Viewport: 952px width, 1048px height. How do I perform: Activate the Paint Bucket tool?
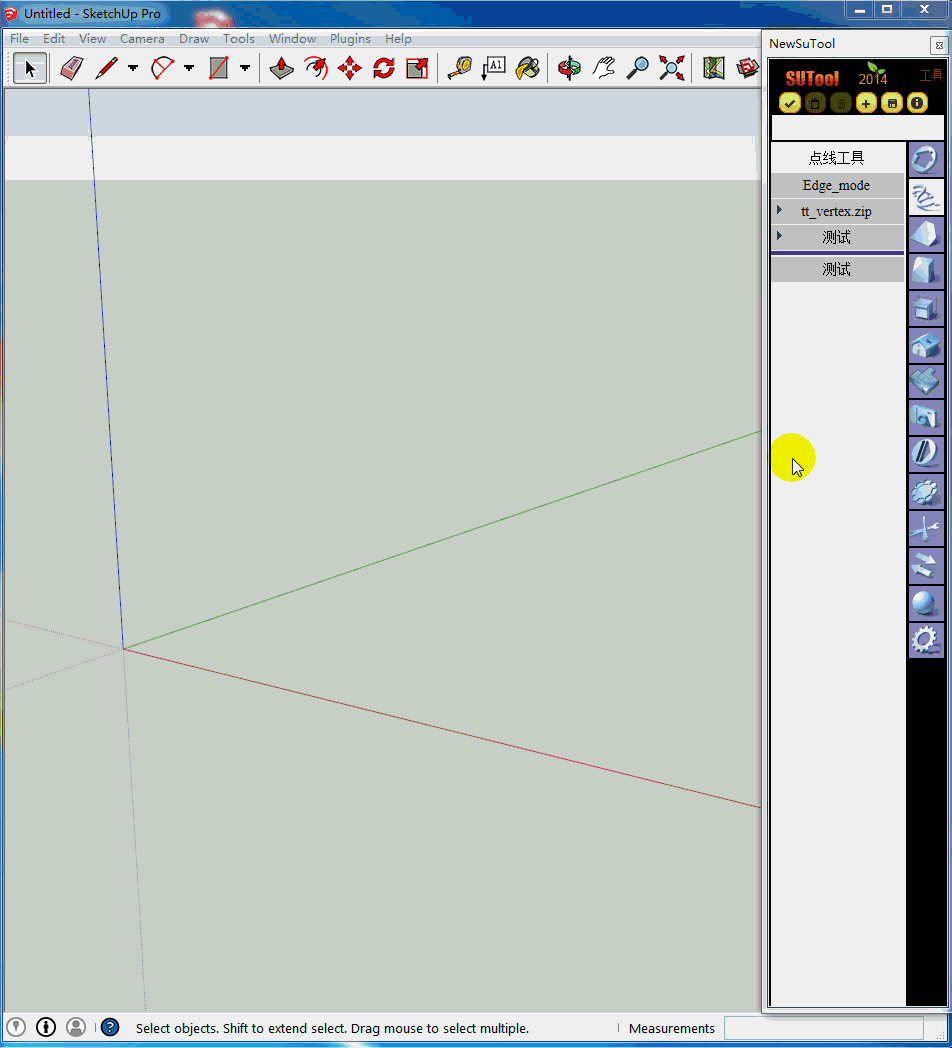point(527,68)
